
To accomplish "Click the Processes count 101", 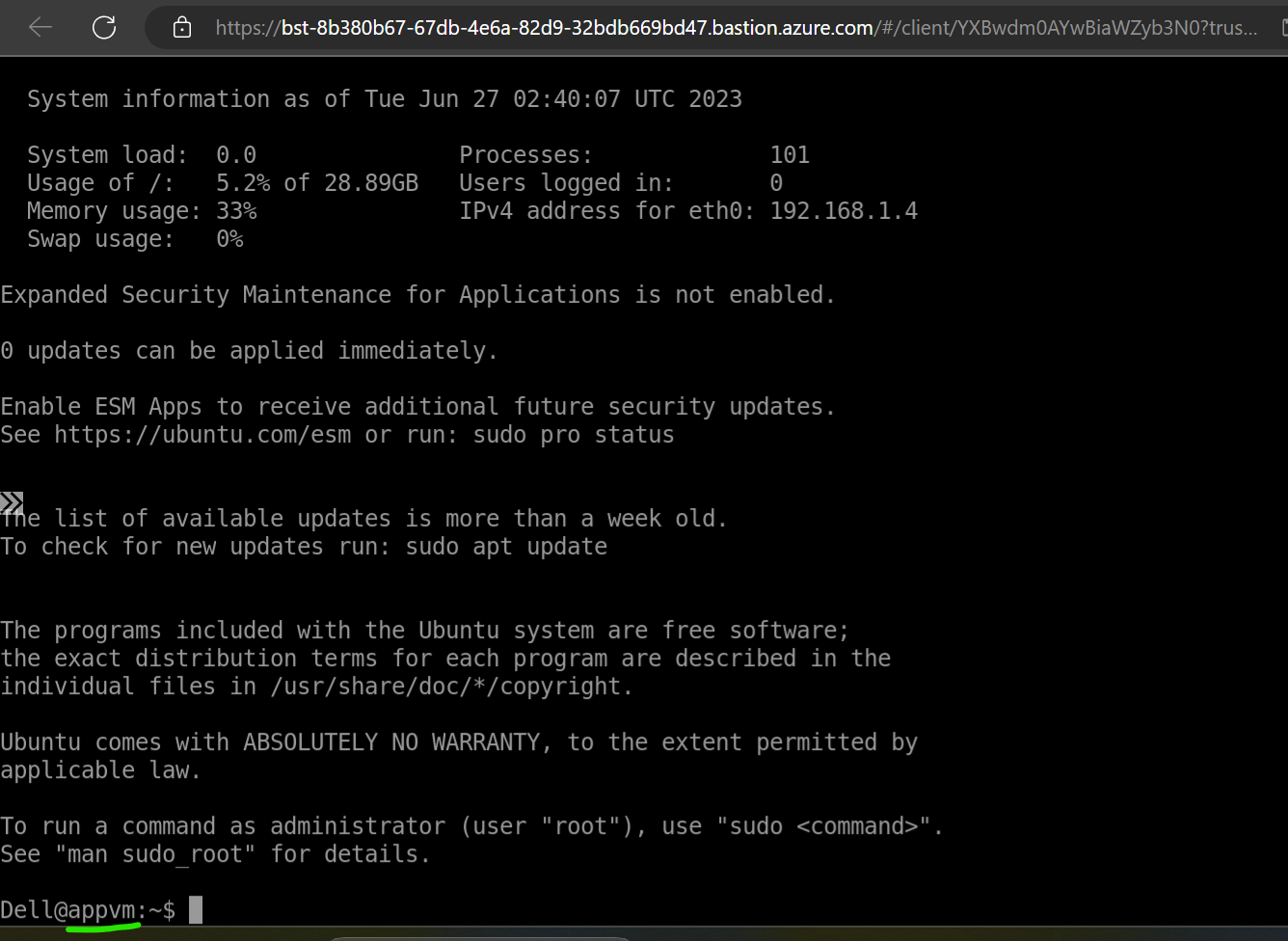I will [790, 155].
